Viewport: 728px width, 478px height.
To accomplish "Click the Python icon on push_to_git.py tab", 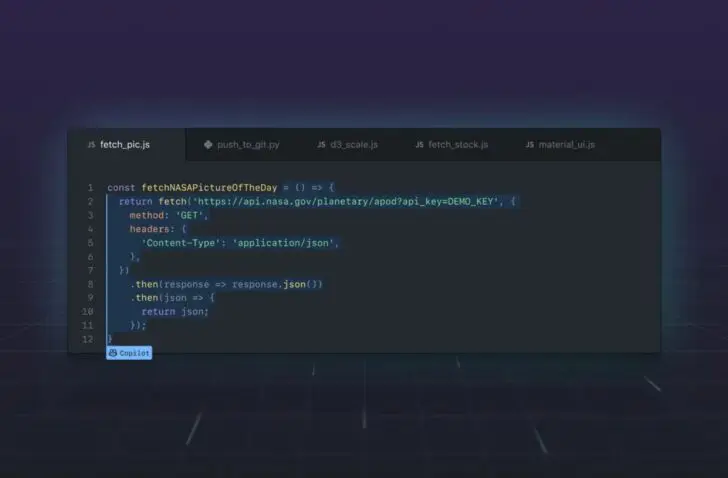I will (x=208, y=145).
